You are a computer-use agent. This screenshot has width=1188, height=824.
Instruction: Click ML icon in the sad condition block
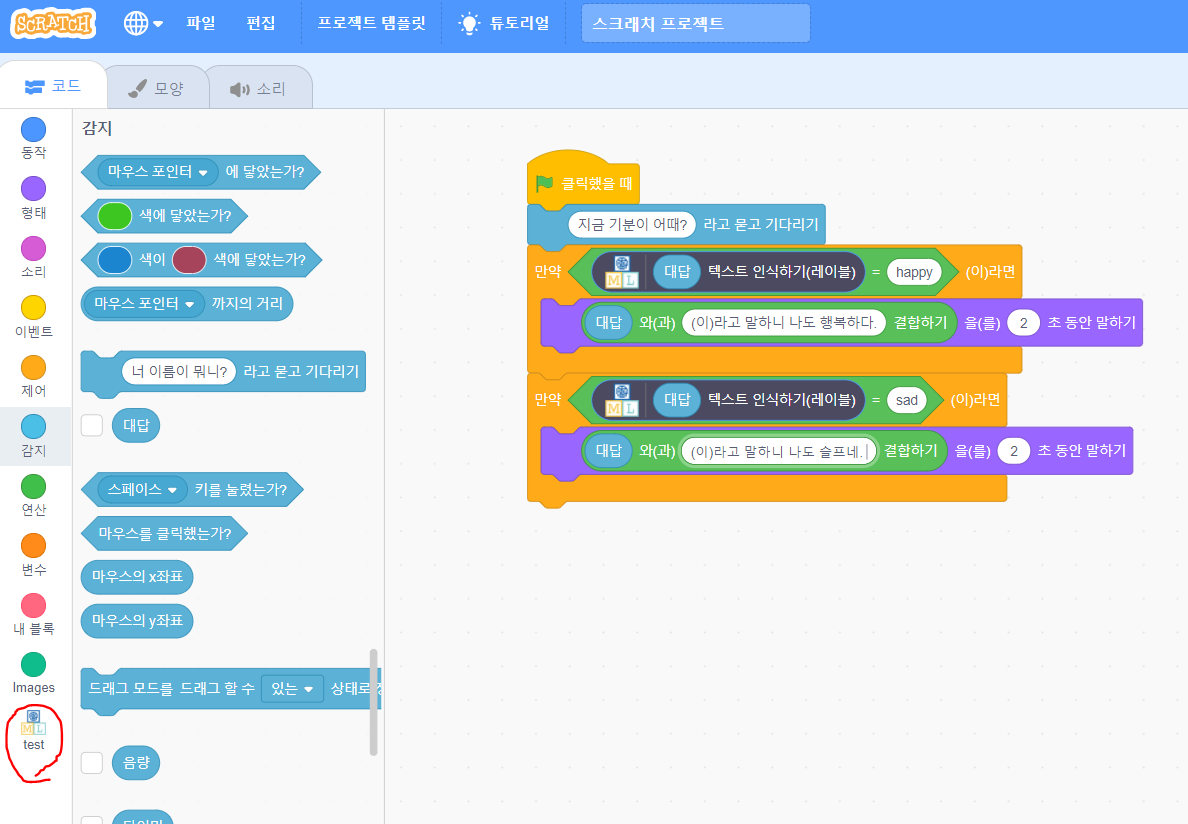621,400
